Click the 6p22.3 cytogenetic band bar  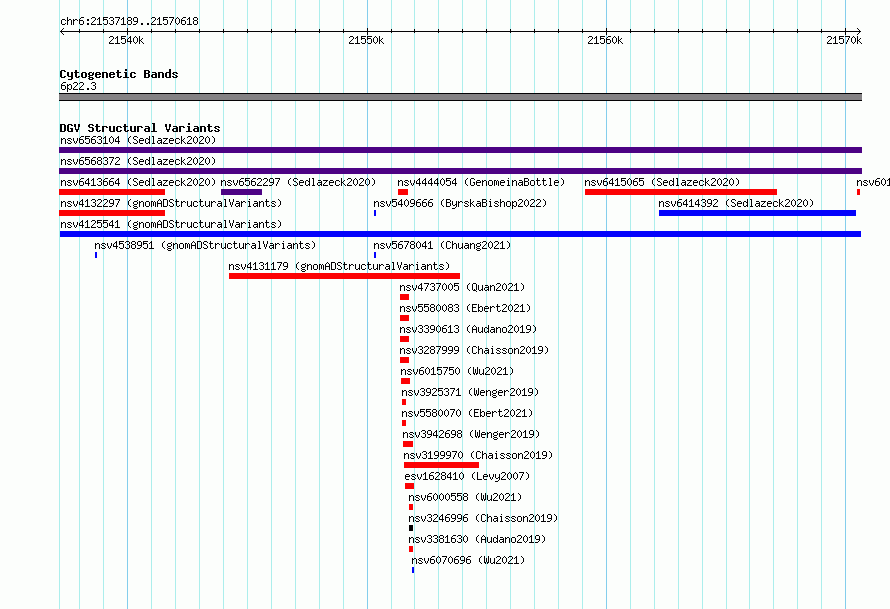[460, 97]
